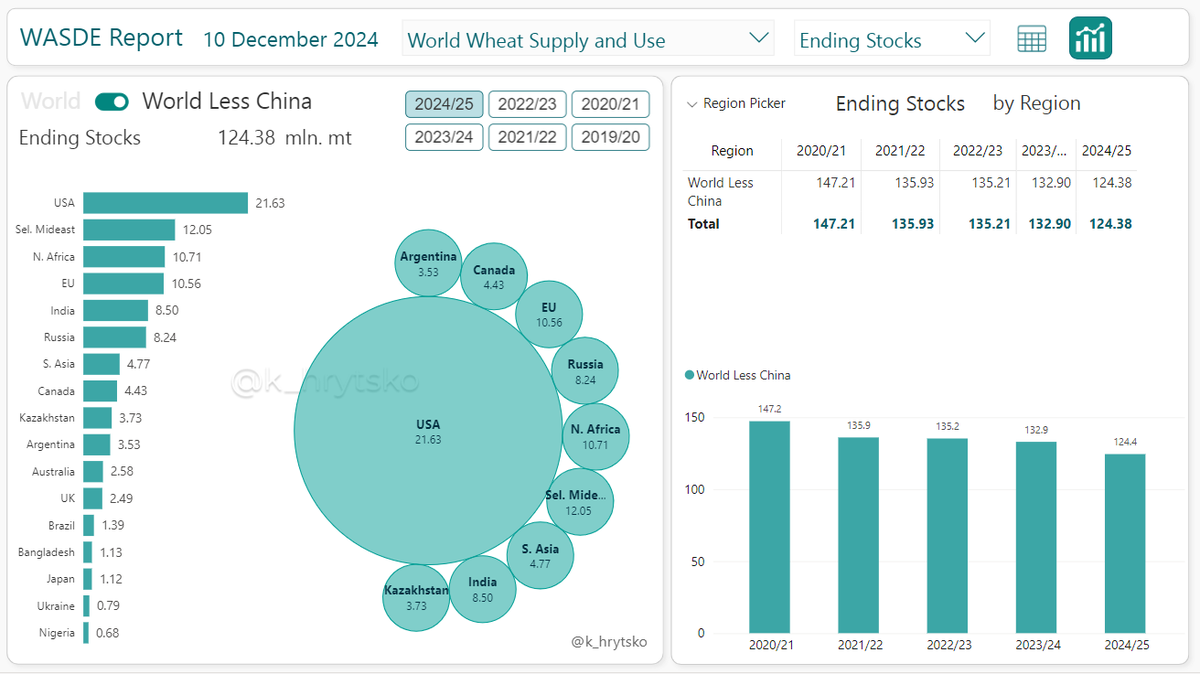
Task: Click the Argentina bubble
Action: coord(428,261)
